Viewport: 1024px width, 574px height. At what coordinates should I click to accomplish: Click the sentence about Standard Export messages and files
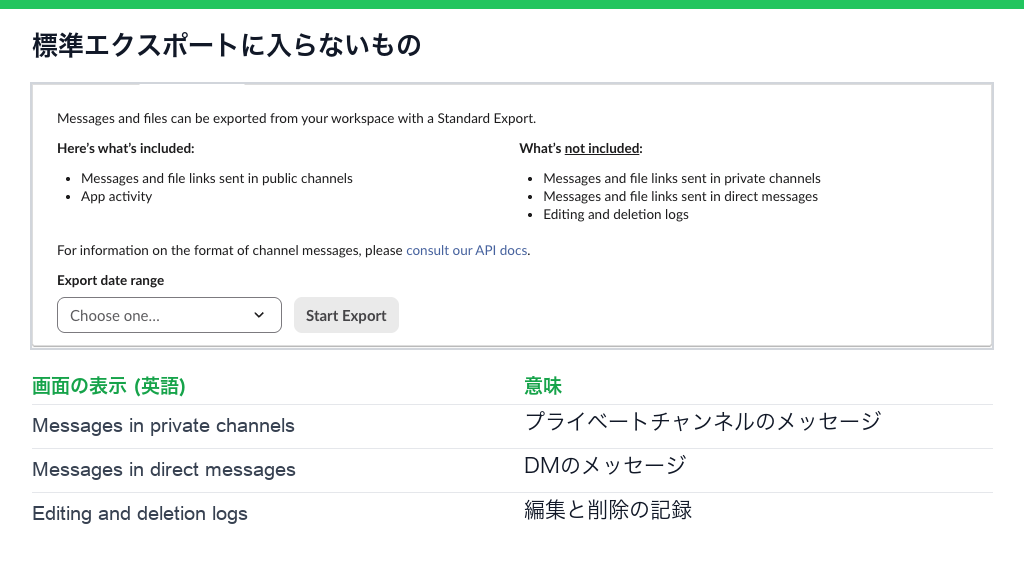[x=296, y=118]
